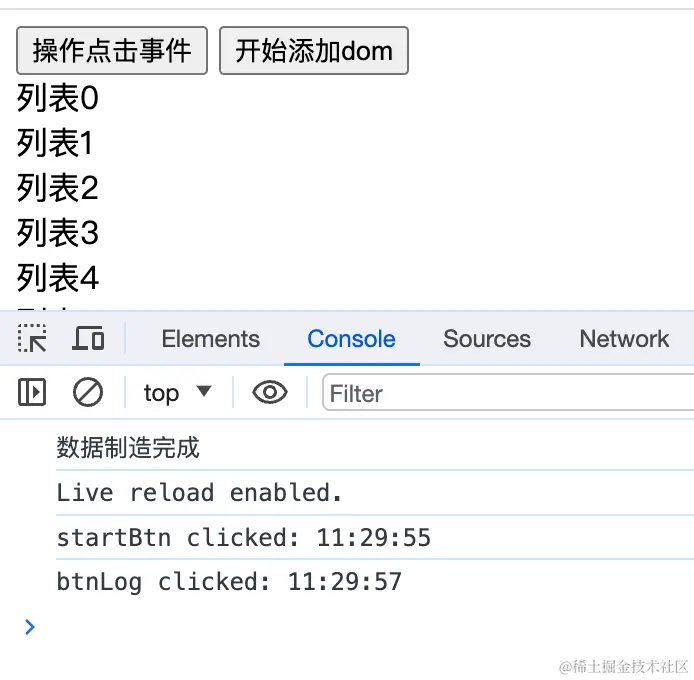The image size is (694, 680).
Task: Switch to the Elements tab
Action: click(x=211, y=339)
